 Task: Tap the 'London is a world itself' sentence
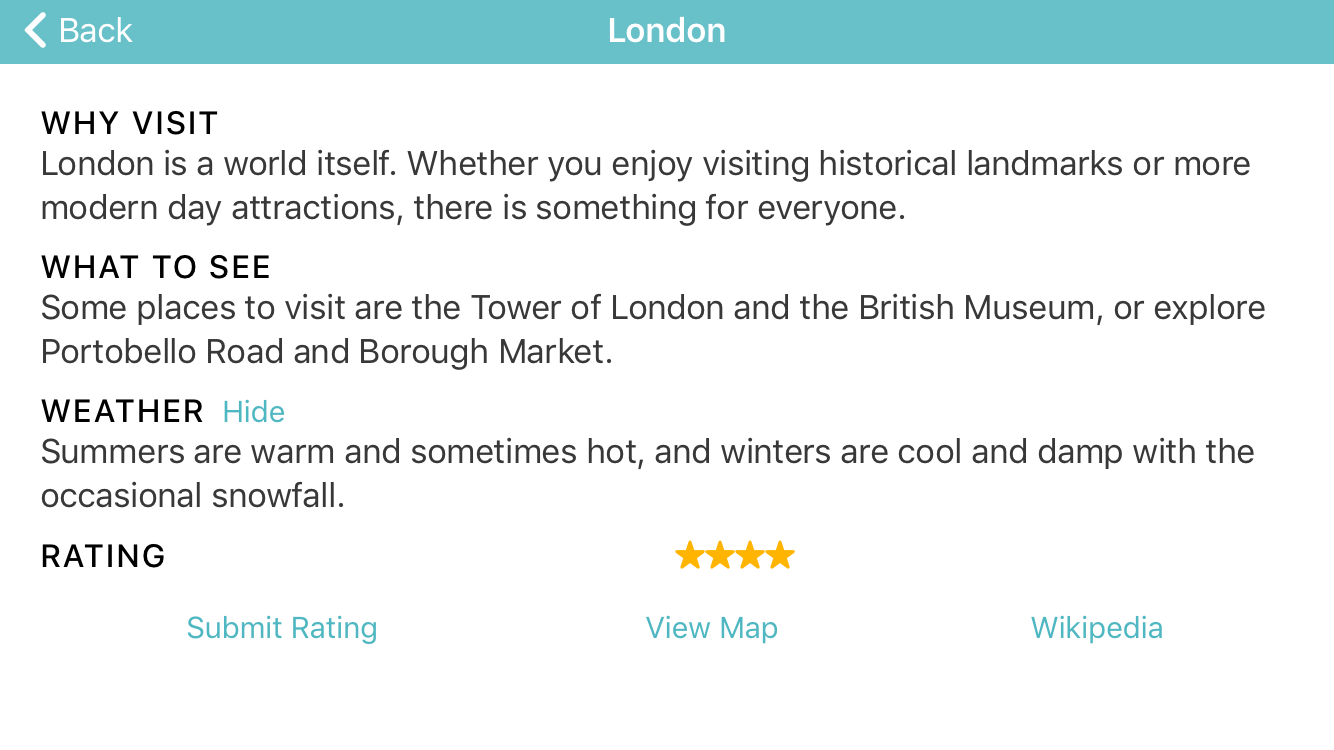218,164
